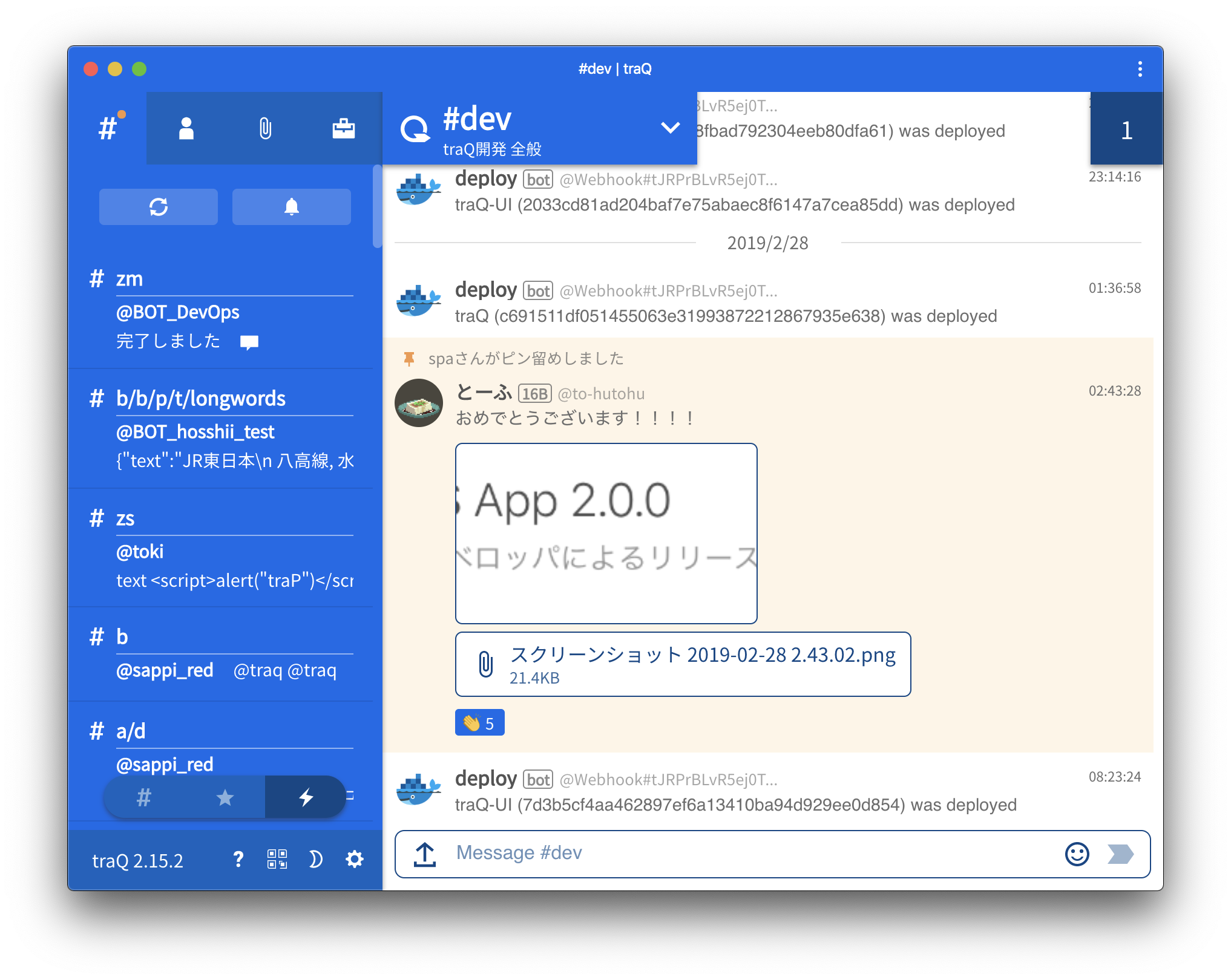
Task: Open settings gear icon
Action: point(355,859)
